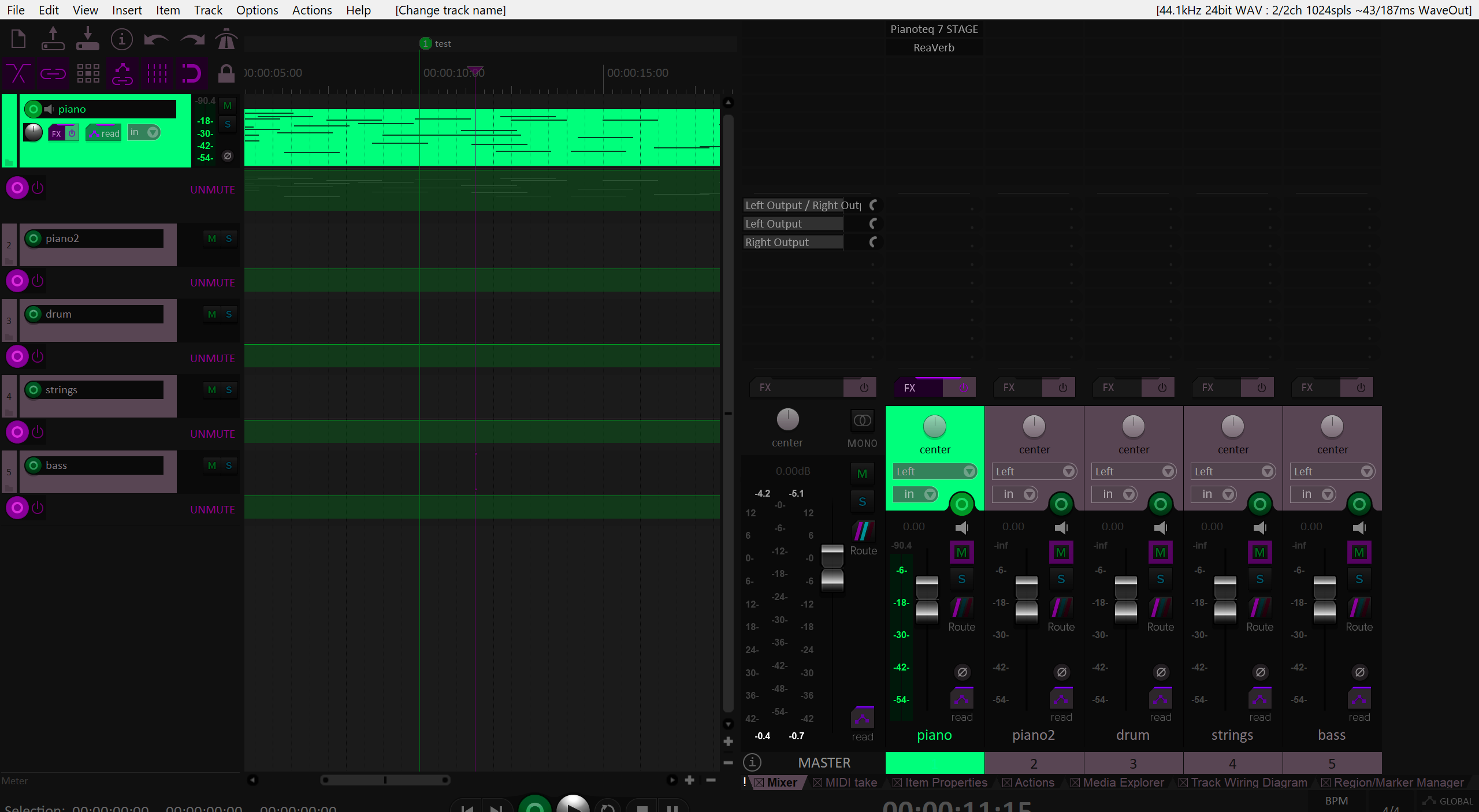
Task: Mute the drum track in mixer
Action: 1160,552
